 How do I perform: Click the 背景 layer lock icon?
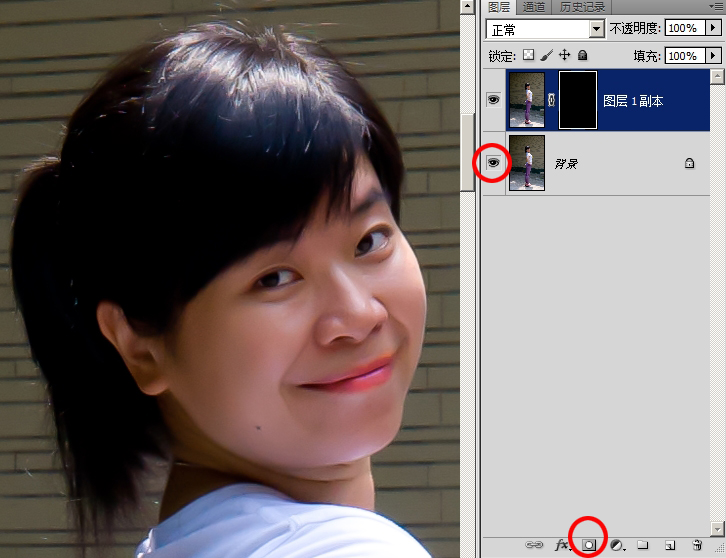coord(689,163)
